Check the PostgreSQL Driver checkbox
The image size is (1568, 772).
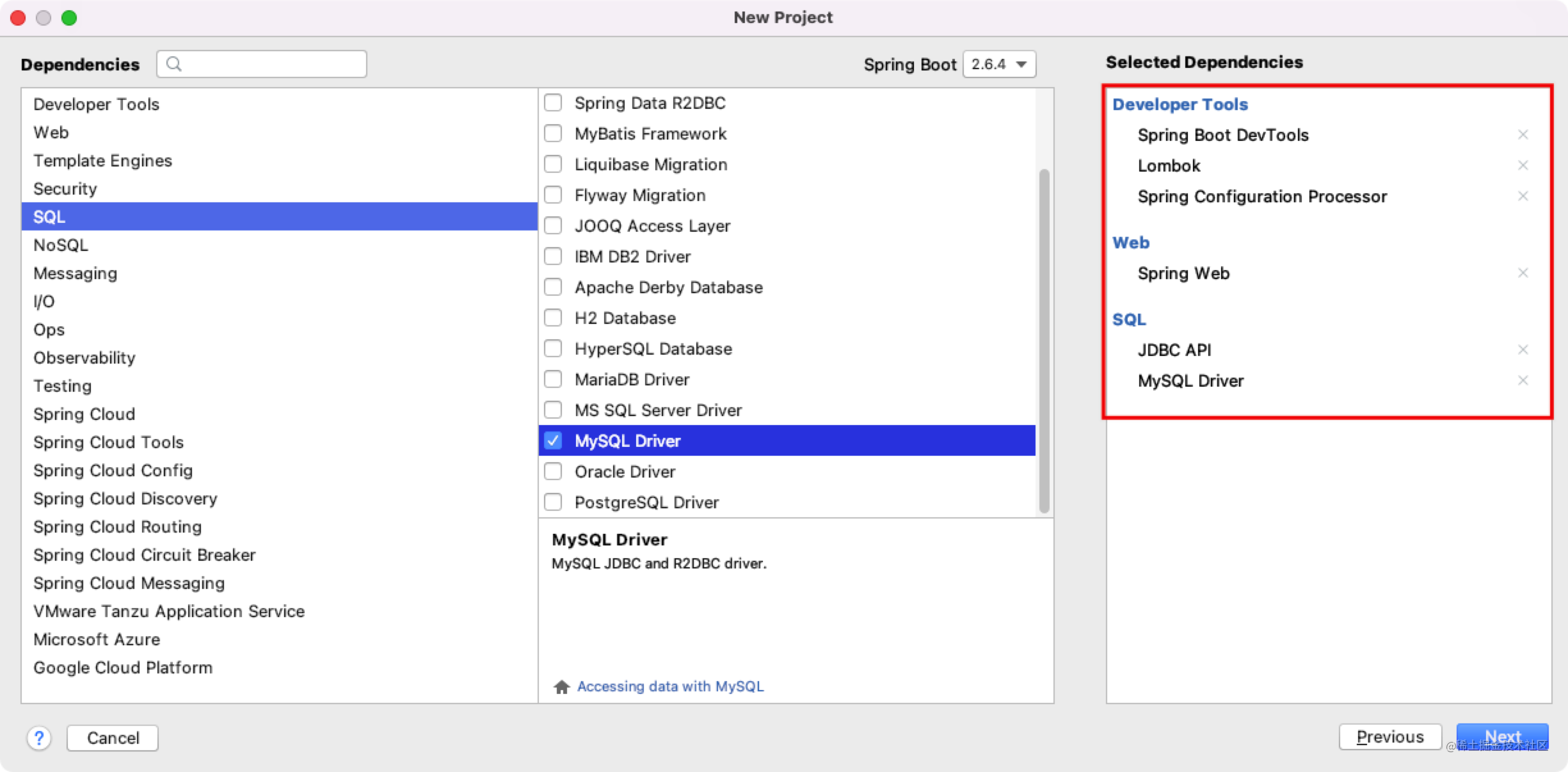coord(553,502)
